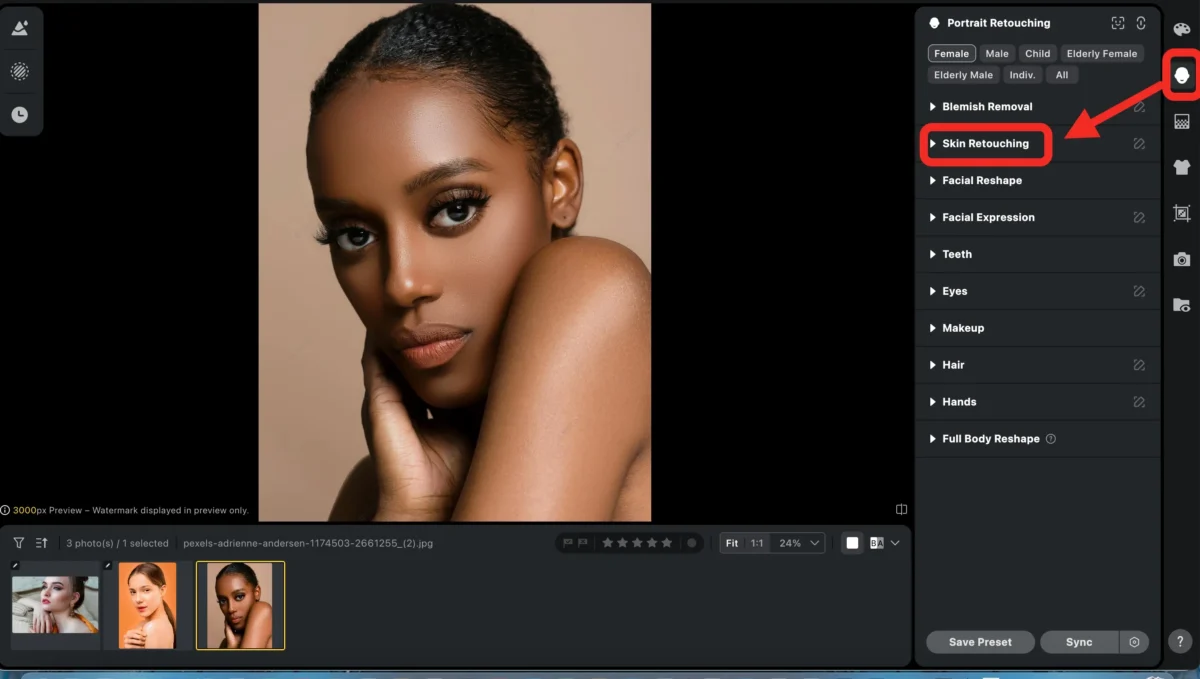Open the camera settings panel
This screenshot has width=1200, height=679.
pyautogui.click(x=1181, y=260)
